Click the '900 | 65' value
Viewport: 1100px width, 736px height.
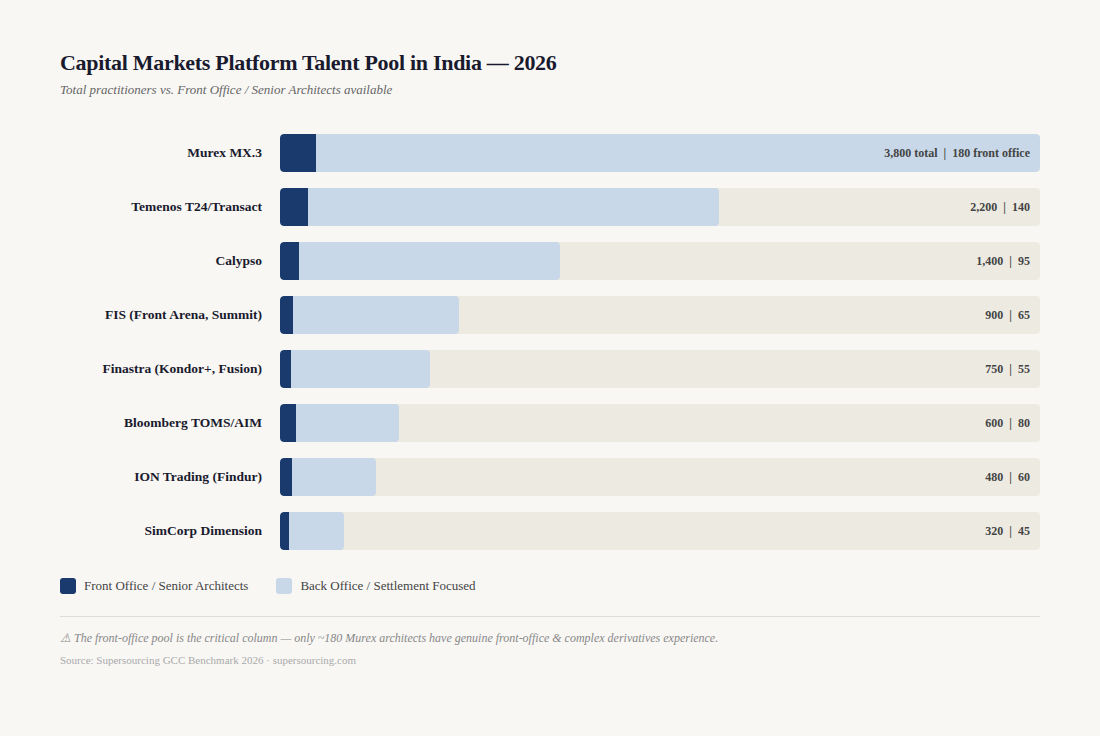click(x=1007, y=315)
